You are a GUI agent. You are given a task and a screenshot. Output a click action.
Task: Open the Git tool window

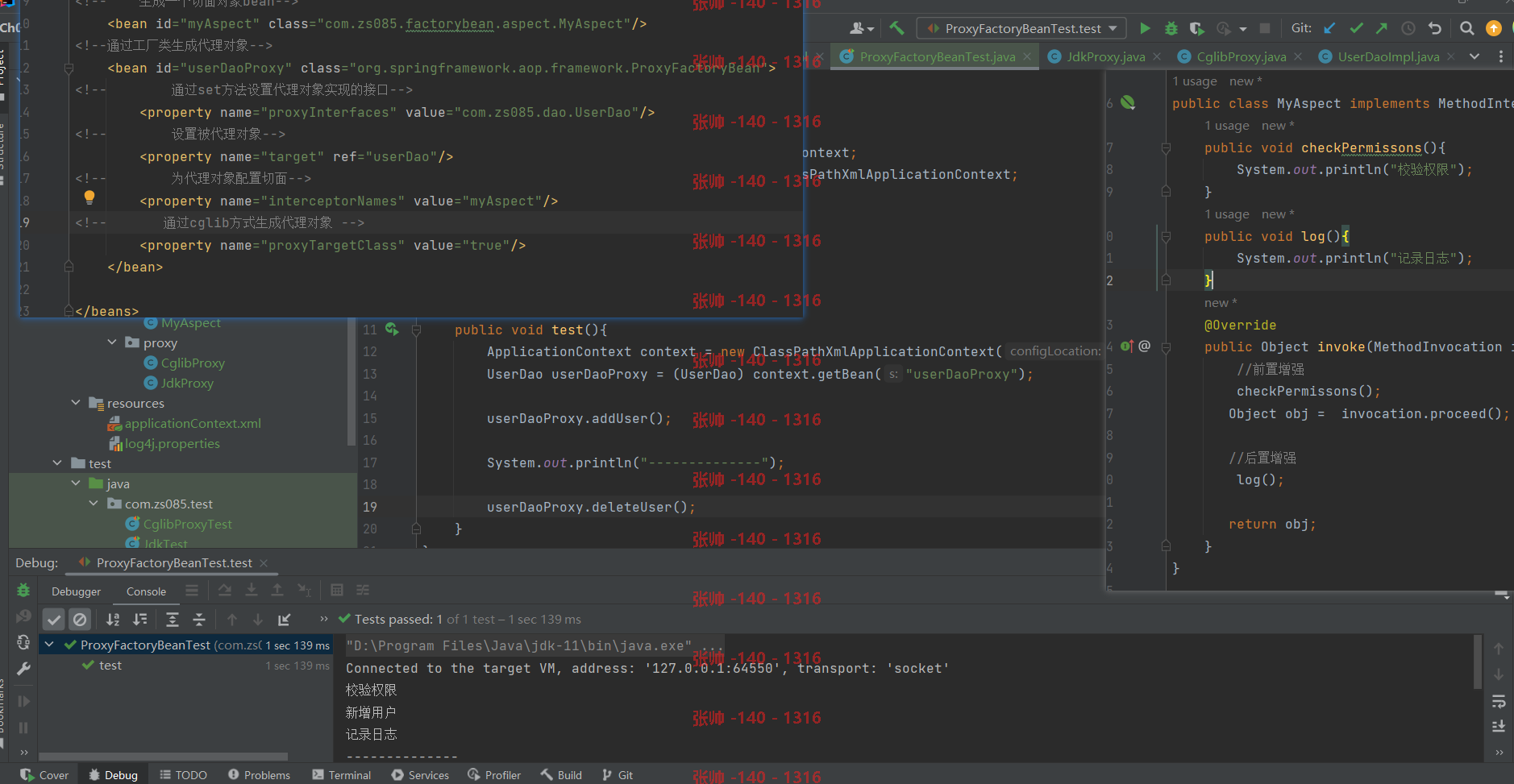[x=618, y=775]
